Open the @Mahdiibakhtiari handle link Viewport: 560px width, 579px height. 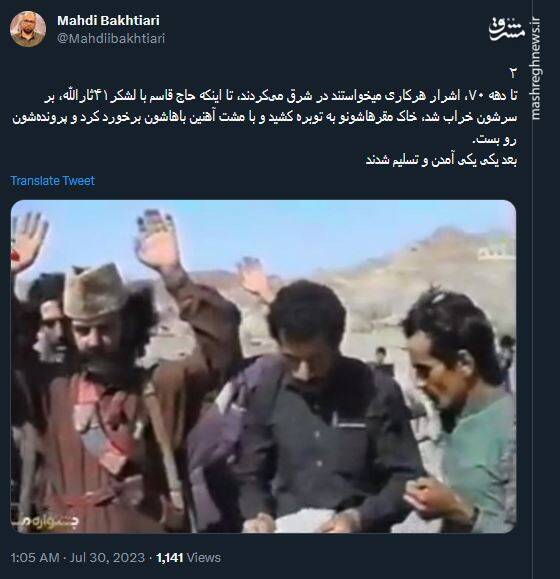pos(111,38)
